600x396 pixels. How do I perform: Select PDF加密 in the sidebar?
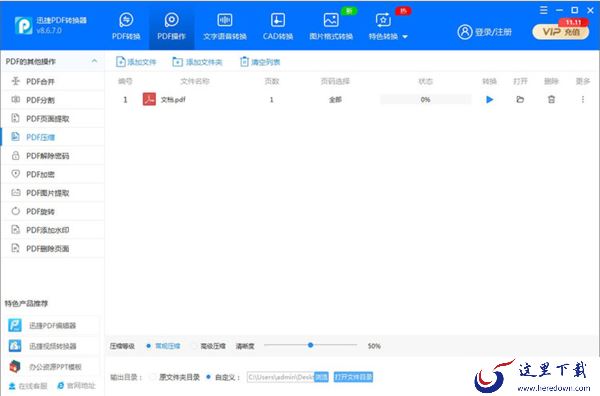point(53,174)
